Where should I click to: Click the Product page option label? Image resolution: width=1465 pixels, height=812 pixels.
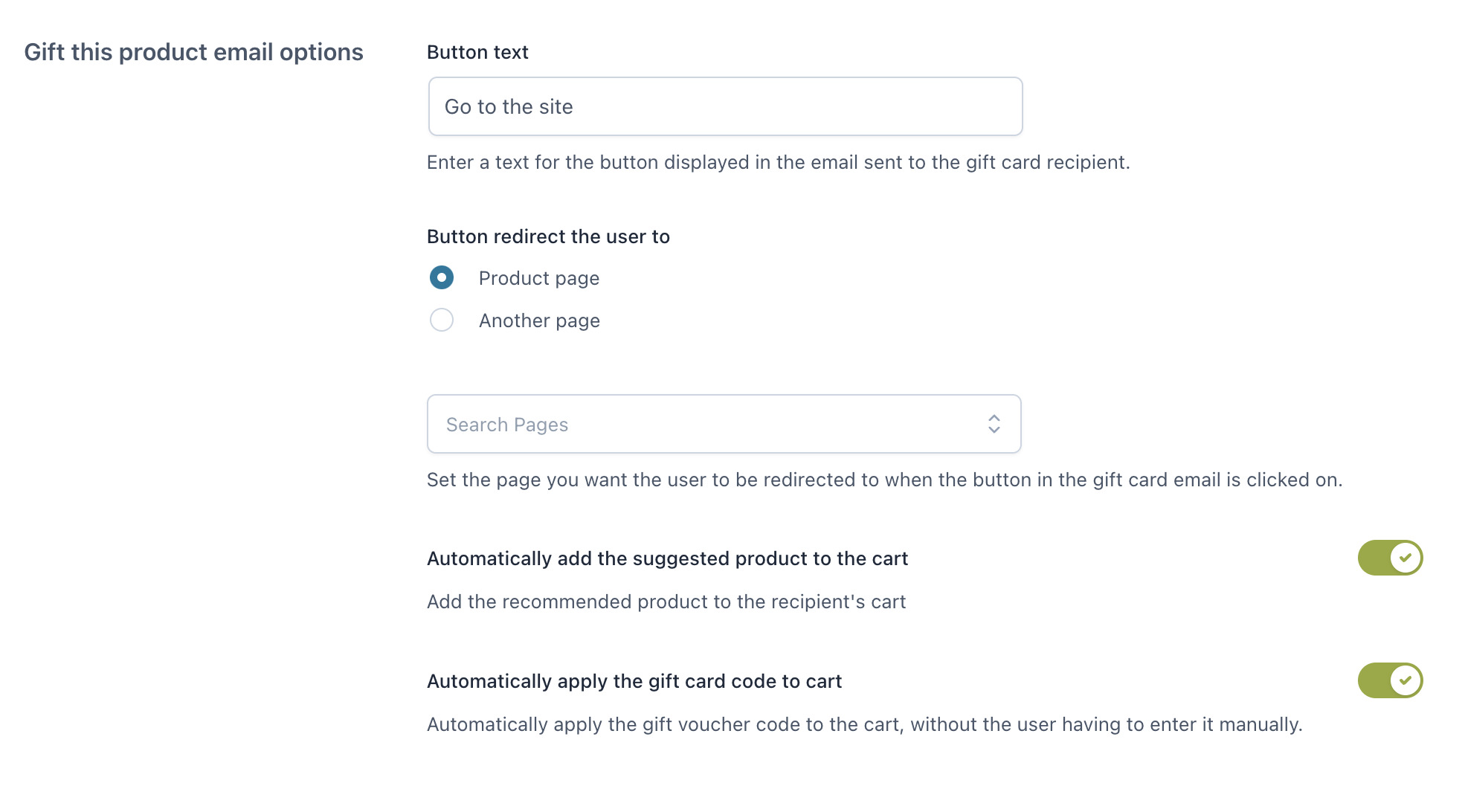(539, 278)
